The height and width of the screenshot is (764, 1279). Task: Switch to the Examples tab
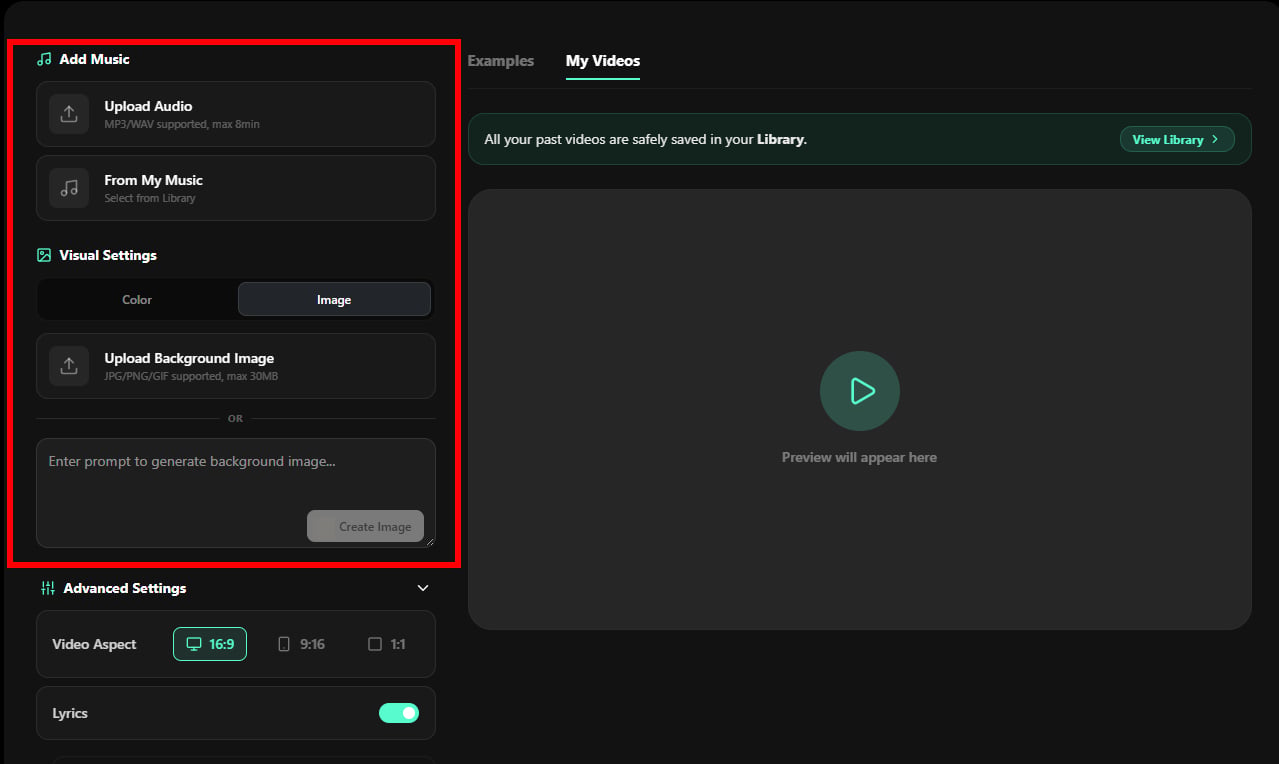click(501, 61)
